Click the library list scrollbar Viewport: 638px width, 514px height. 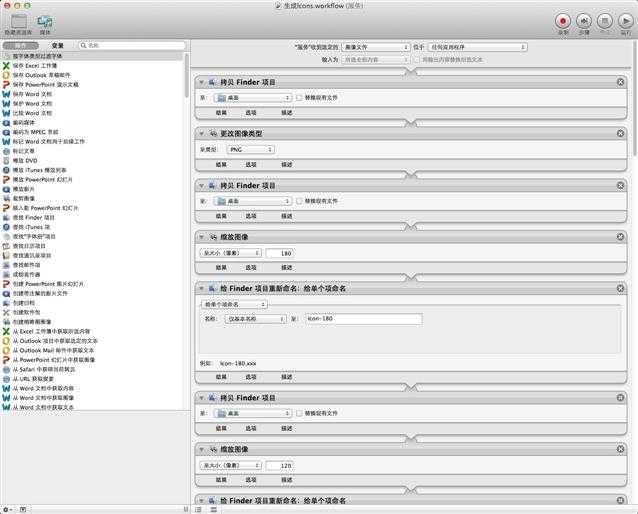[187, 75]
